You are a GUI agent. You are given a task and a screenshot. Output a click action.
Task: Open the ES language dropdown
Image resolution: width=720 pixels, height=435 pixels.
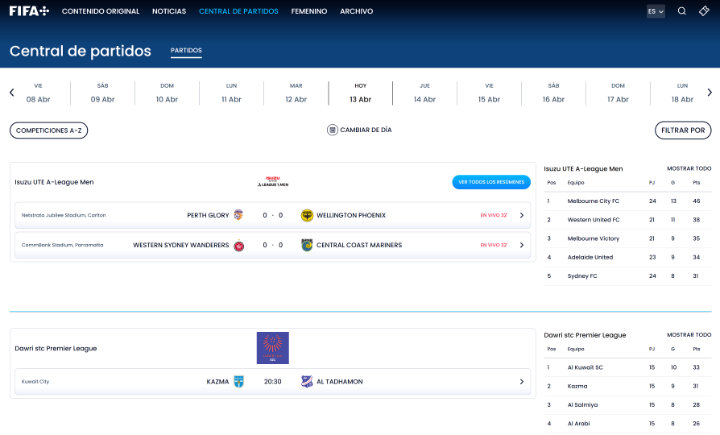pos(655,11)
